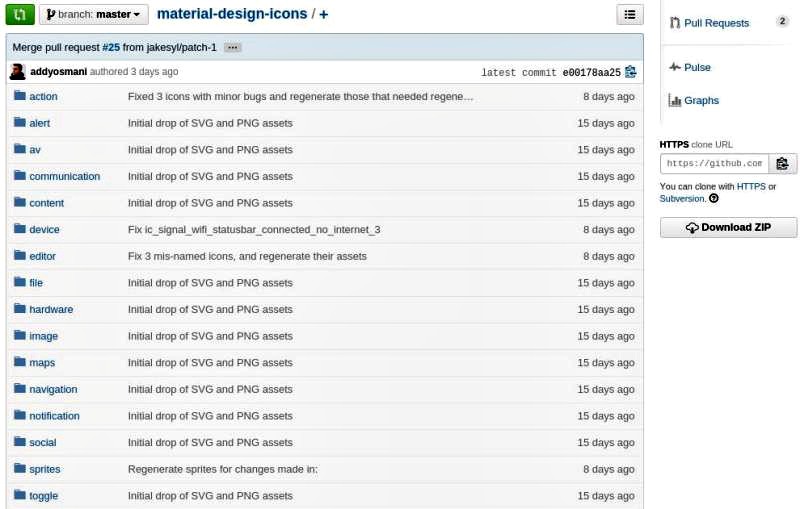
Task: Click the maps folder icon
Action: [x=20, y=361]
